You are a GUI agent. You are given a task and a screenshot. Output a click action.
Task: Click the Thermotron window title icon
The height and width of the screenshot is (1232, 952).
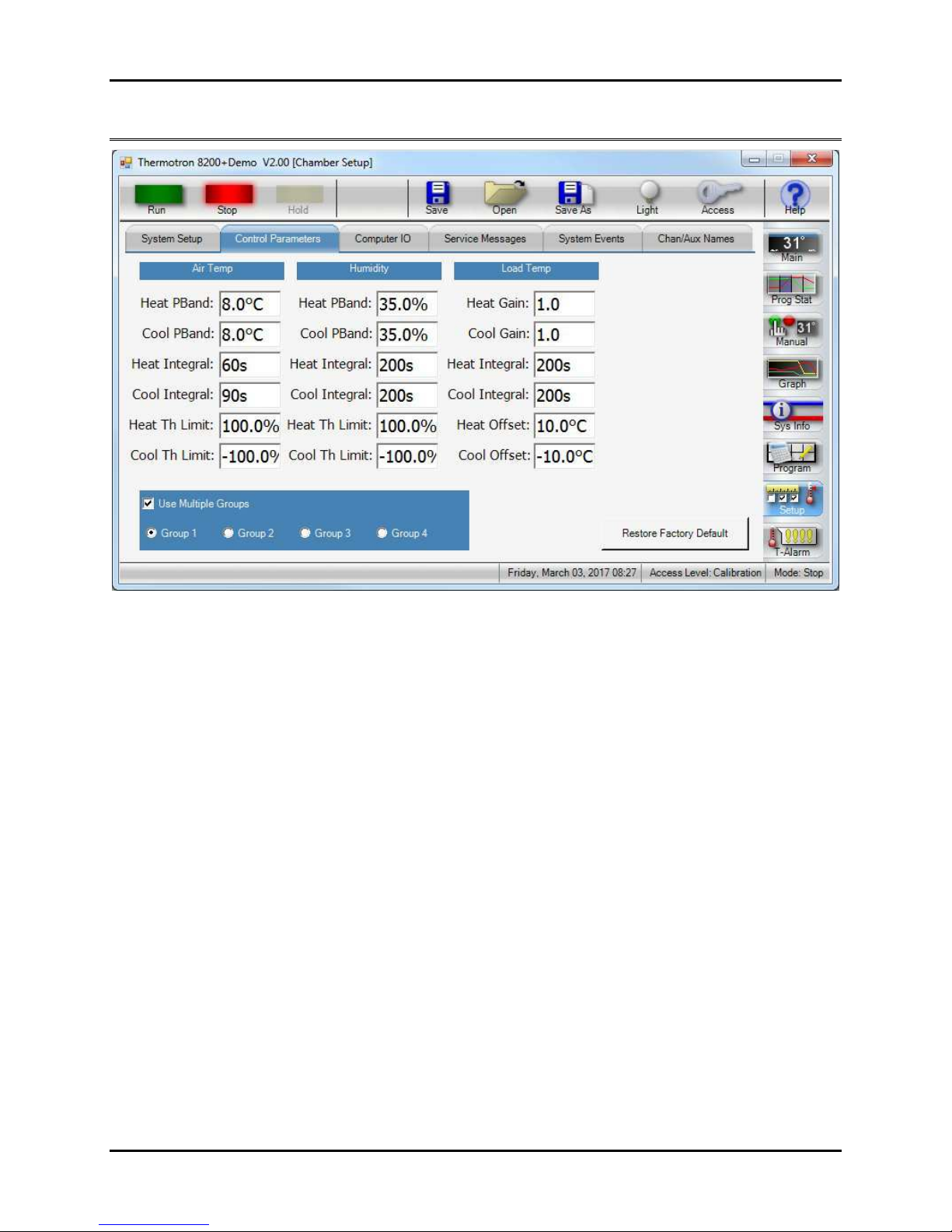coord(126,162)
